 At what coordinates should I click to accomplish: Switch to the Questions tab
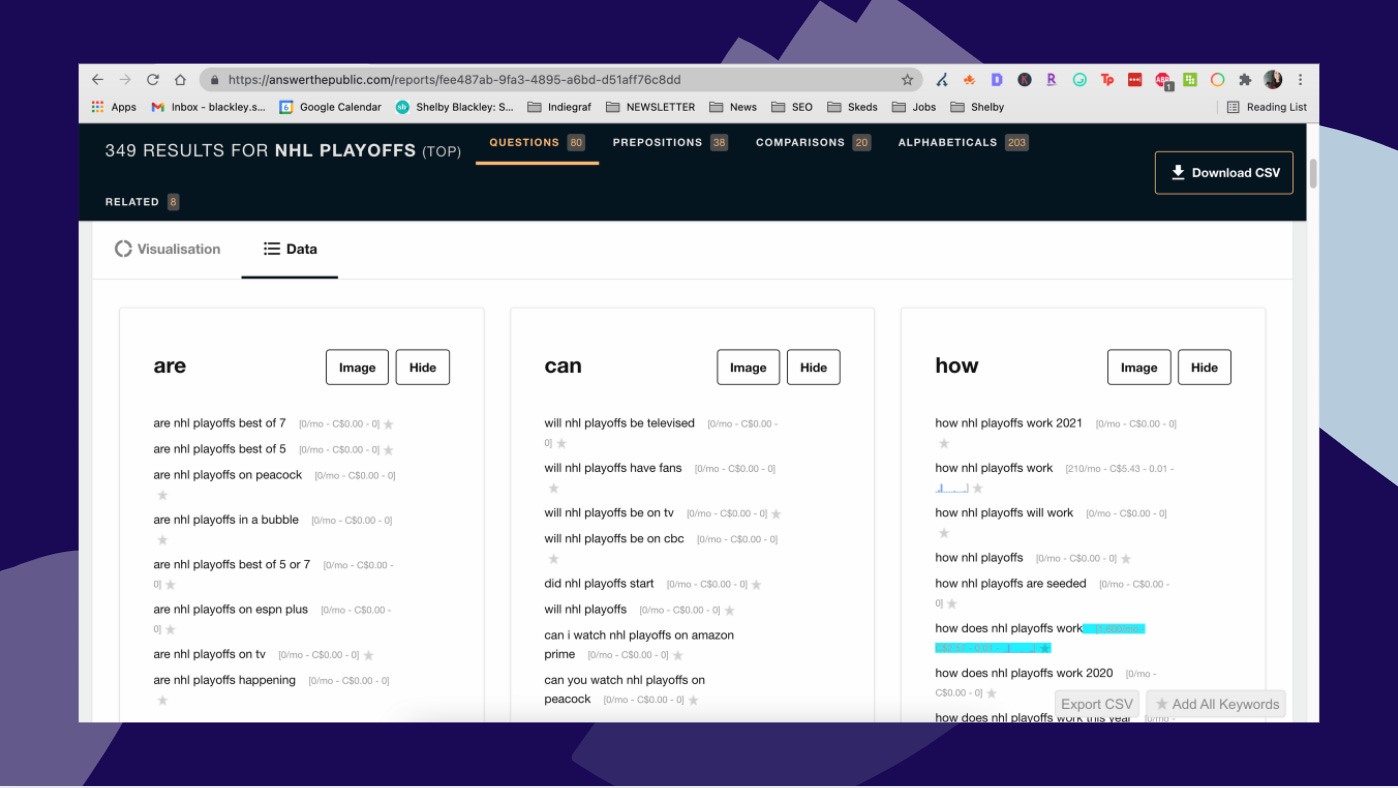click(537, 143)
